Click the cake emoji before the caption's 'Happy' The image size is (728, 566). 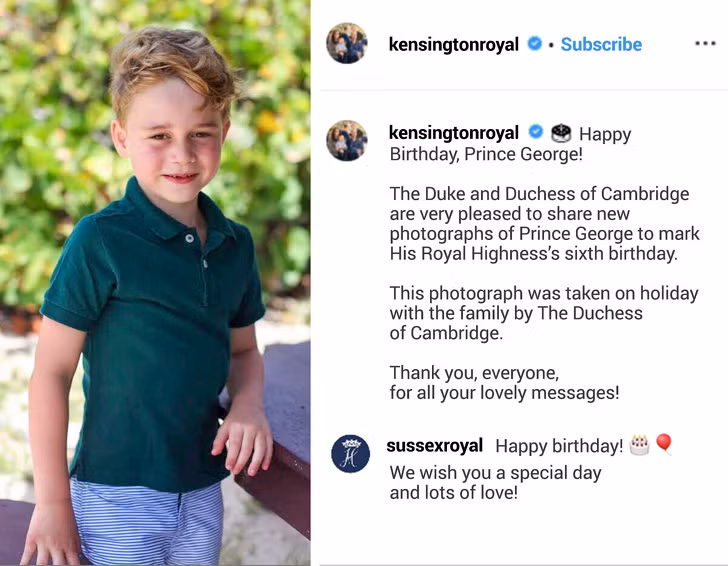click(x=561, y=133)
